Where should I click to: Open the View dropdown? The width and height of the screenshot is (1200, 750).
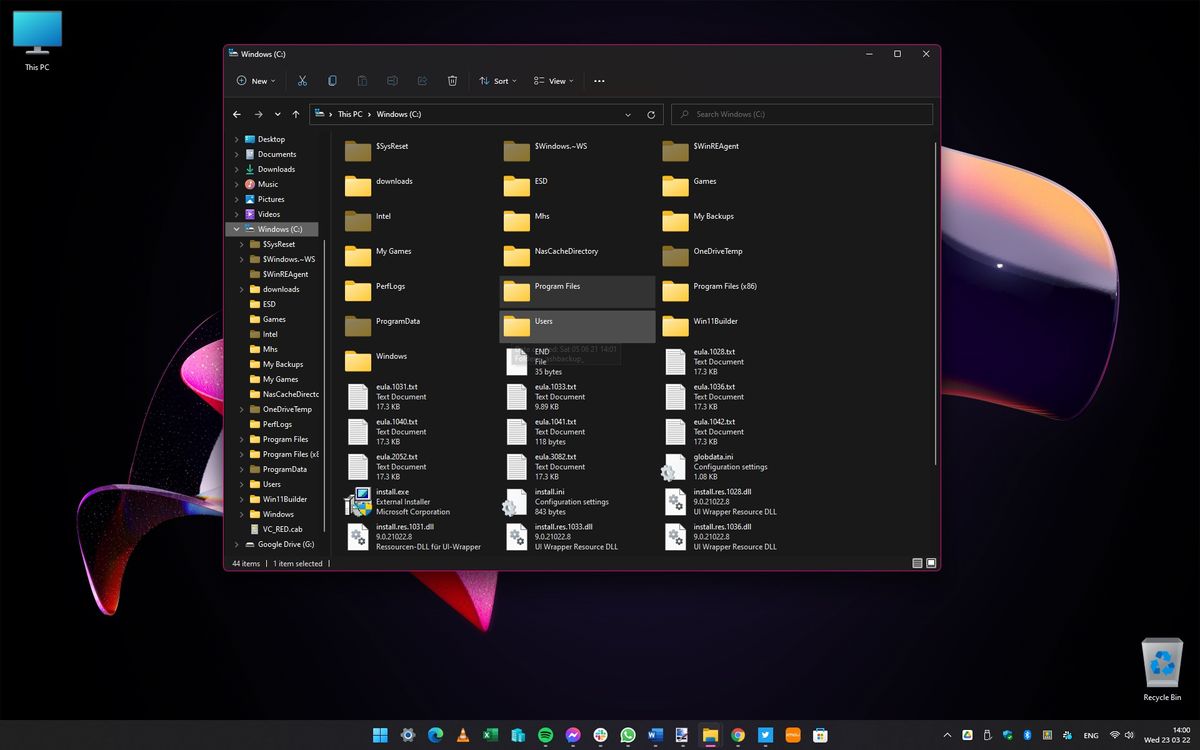click(553, 80)
